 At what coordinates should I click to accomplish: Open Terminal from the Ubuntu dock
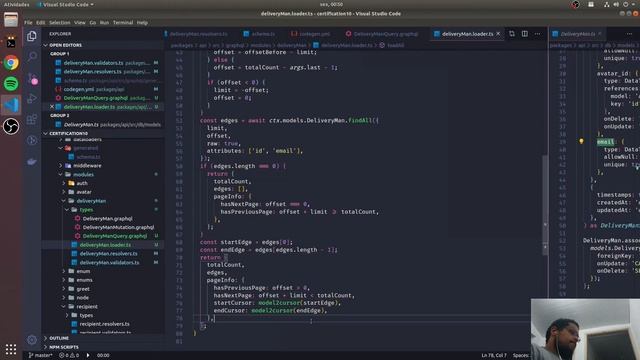point(11,42)
